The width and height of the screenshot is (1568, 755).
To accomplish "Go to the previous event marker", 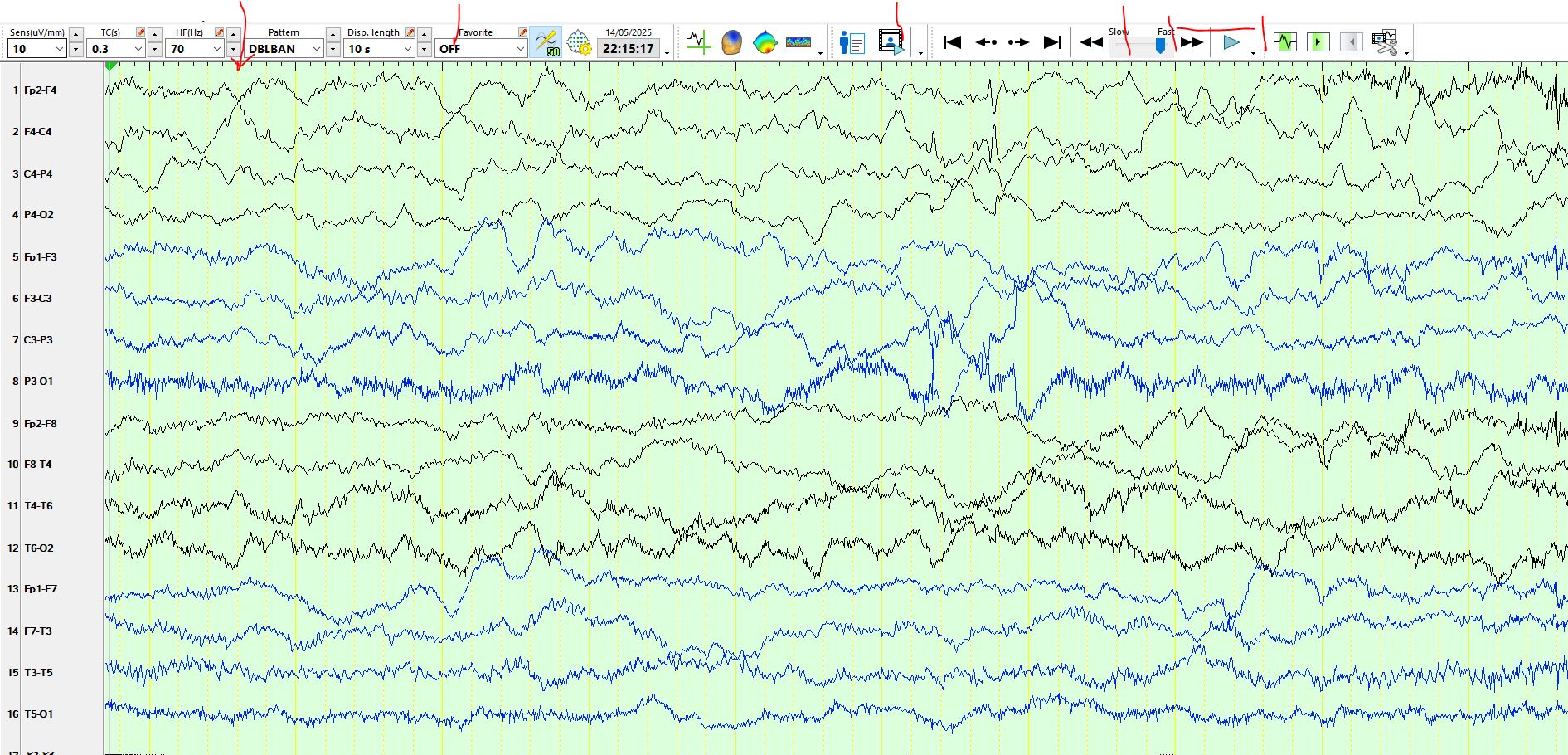I will [x=986, y=42].
